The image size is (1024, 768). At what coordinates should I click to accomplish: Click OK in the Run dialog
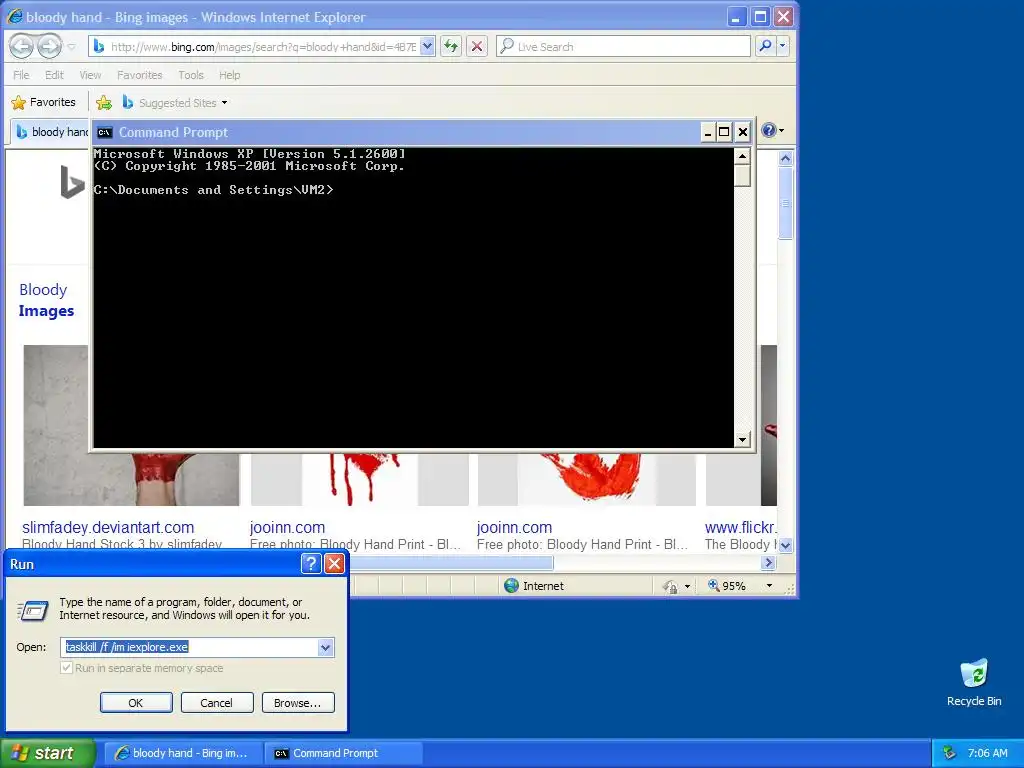136,703
